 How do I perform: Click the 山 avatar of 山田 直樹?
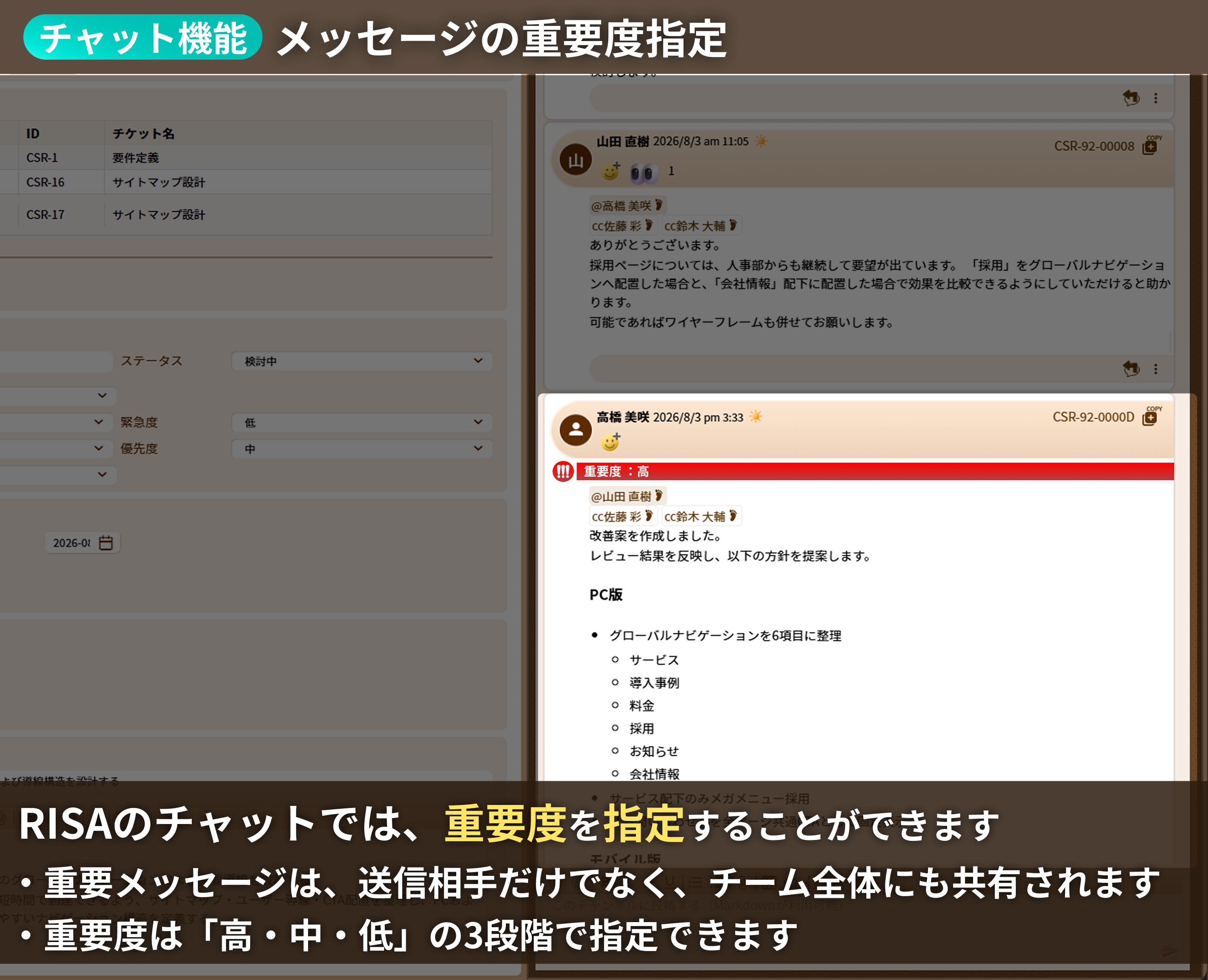point(575,160)
